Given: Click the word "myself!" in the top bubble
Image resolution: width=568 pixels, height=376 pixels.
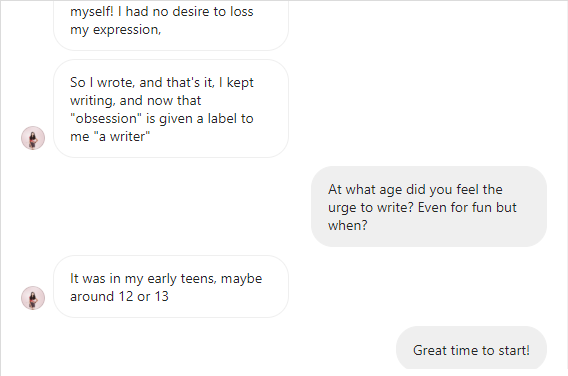Looking at the screenshot, I should click(x=92, y=12).
